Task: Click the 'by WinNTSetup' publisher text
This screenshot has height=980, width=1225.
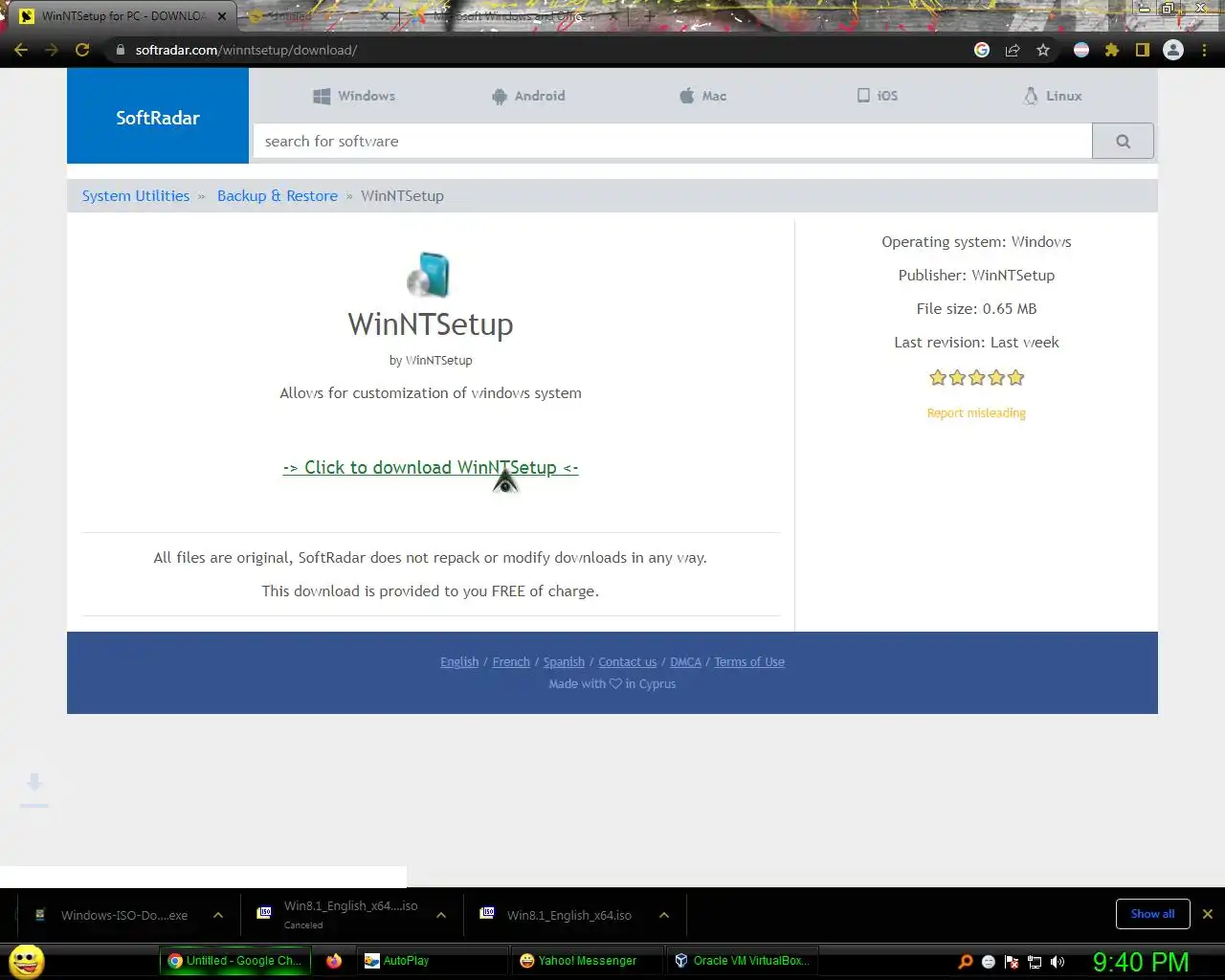Action: pyautogui.click(x=431, y=360)
